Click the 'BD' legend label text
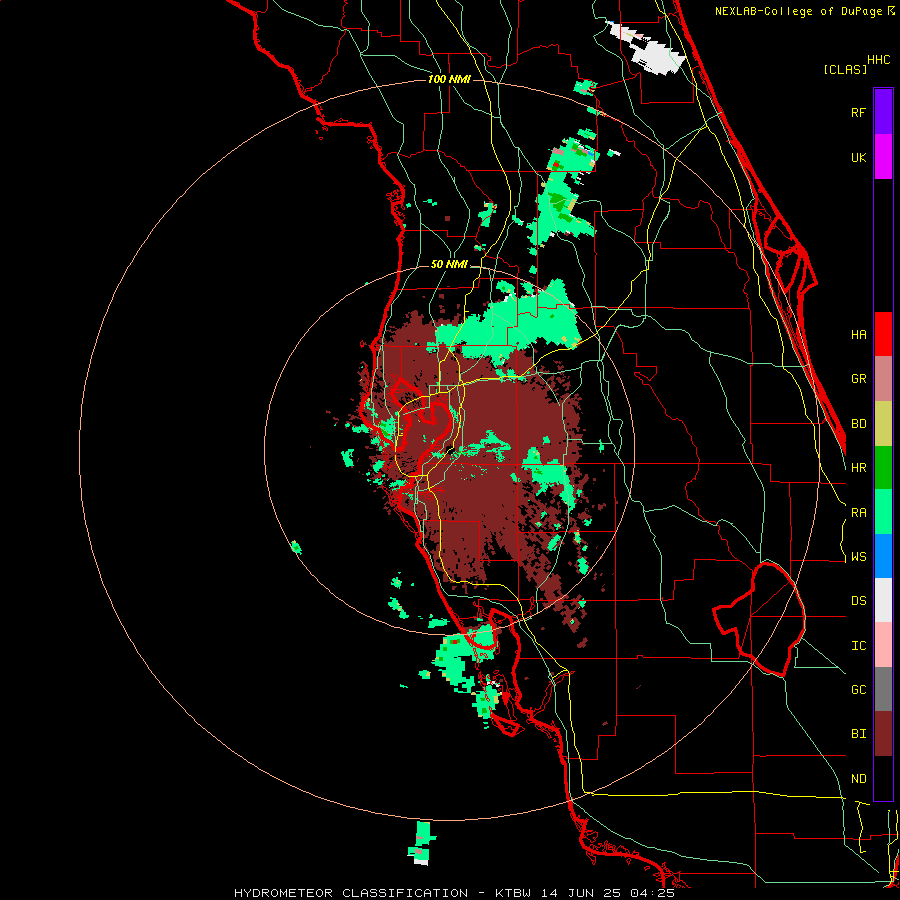The height and width of the screenshot is (900, 900). [x=858, y=424]
